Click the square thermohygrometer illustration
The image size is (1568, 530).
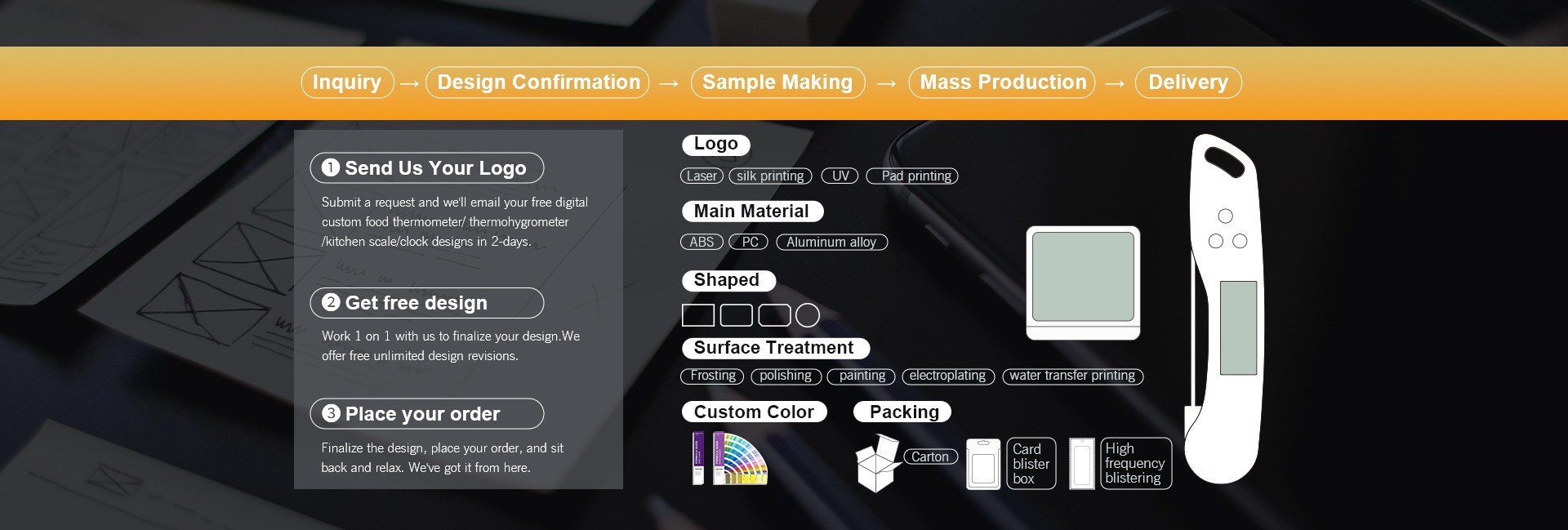pos(1083,283)
